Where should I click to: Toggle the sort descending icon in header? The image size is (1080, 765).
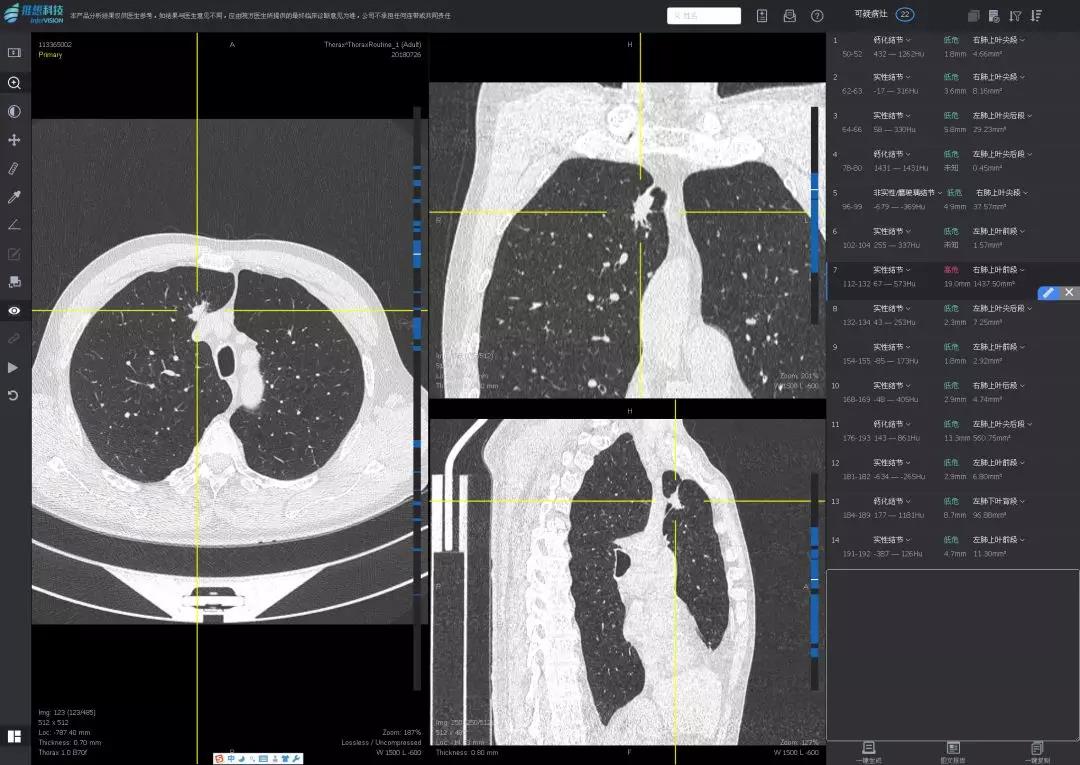[x=1036, y=16]
